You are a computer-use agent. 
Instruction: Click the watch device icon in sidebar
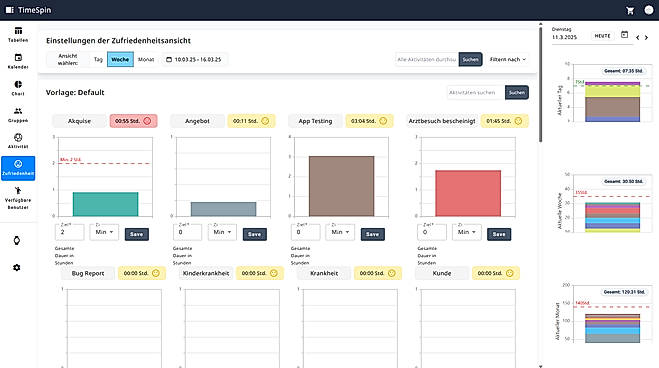[x=17, y=241]
